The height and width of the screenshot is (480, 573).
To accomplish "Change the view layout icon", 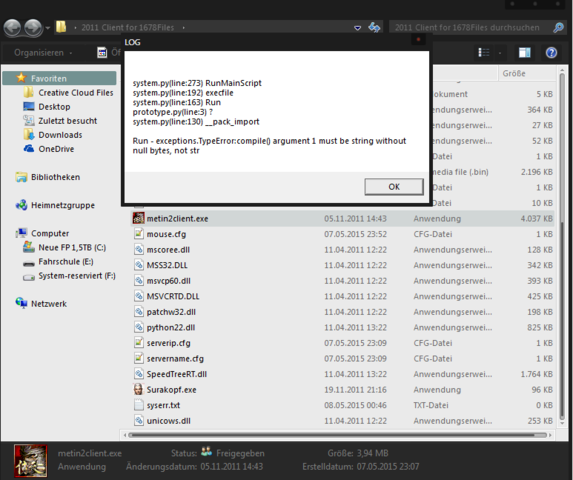I will coord(484,53).
